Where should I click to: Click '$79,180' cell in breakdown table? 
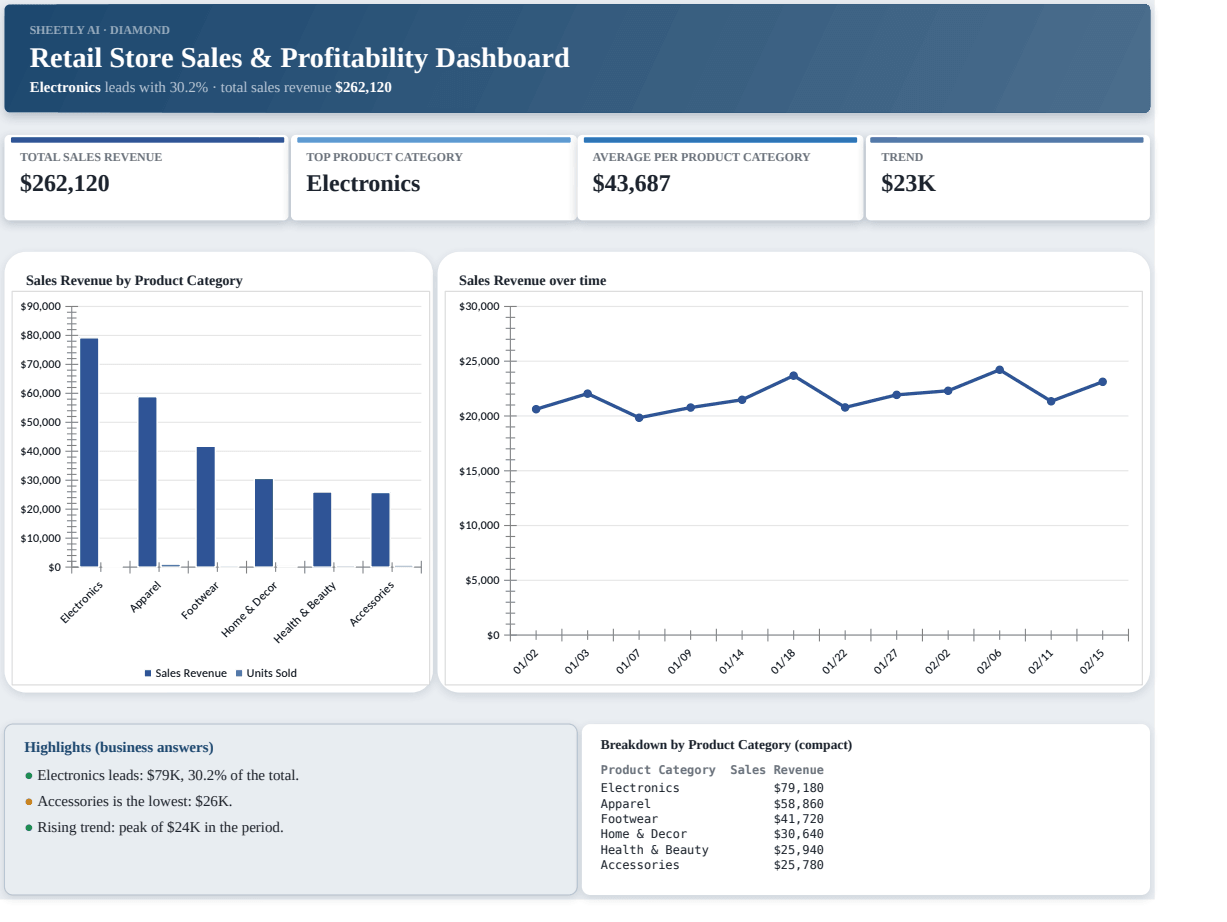coord(799,788)
